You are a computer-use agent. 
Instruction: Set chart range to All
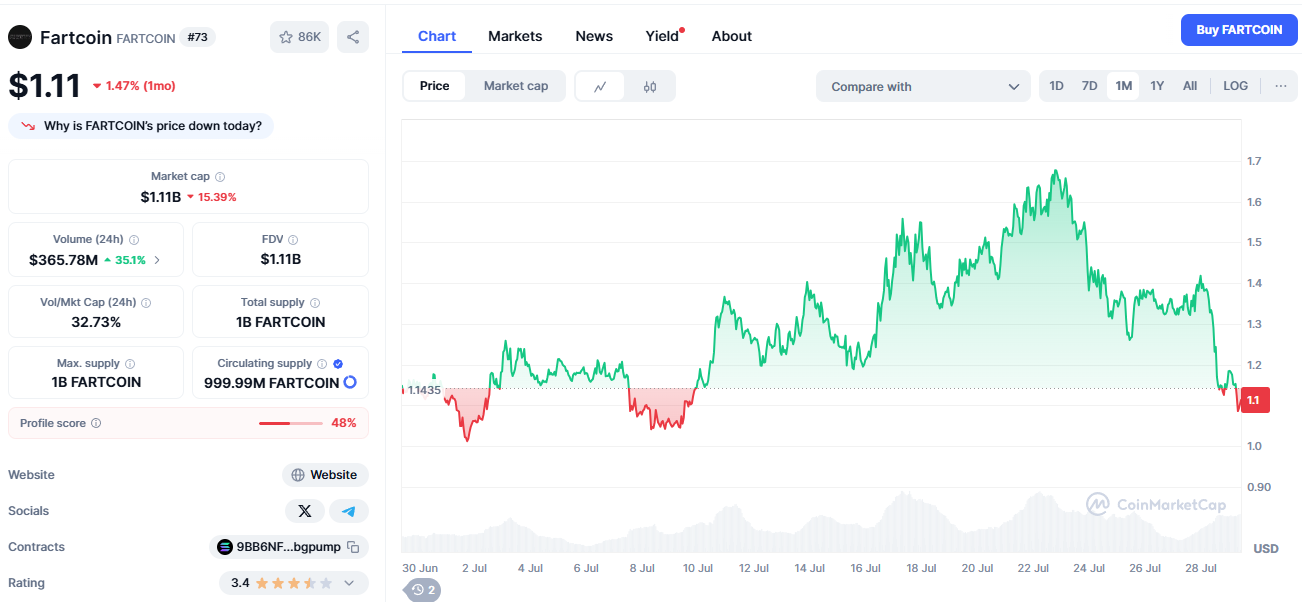[x=1190, y=86]
